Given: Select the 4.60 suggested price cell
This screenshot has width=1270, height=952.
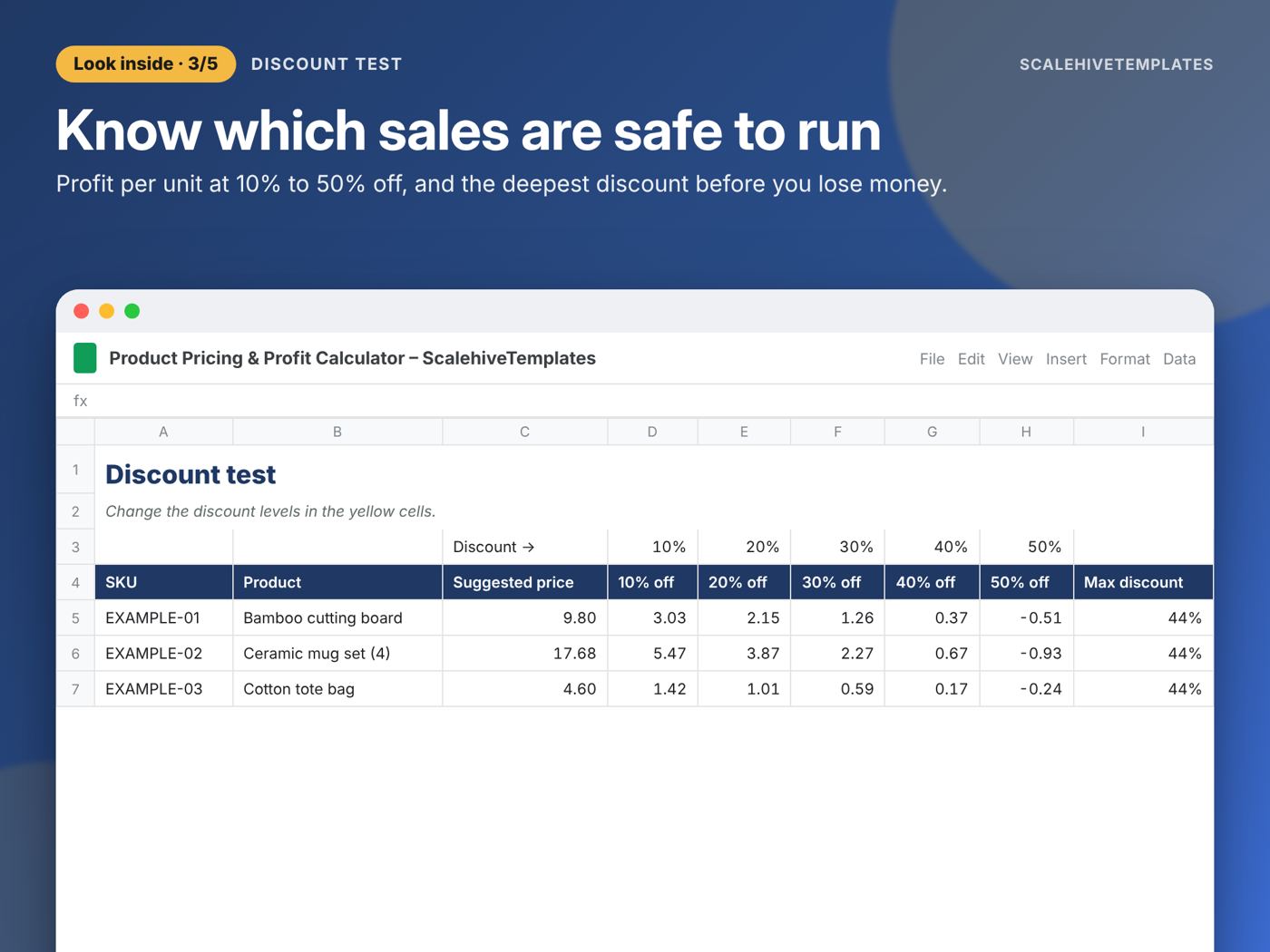Looking at the screenshot, I should click(524, 689).
